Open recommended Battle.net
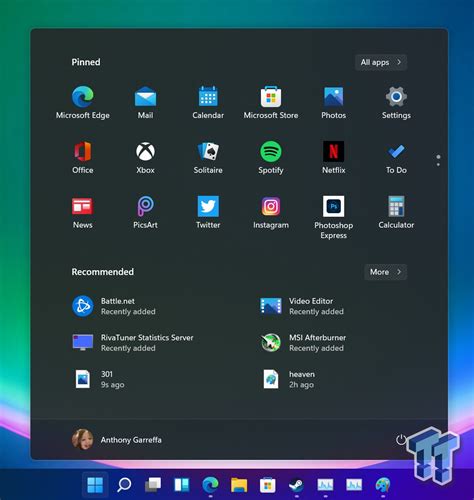Image resolution: width=474 pixels, height=500 pixels. [113, 306]
